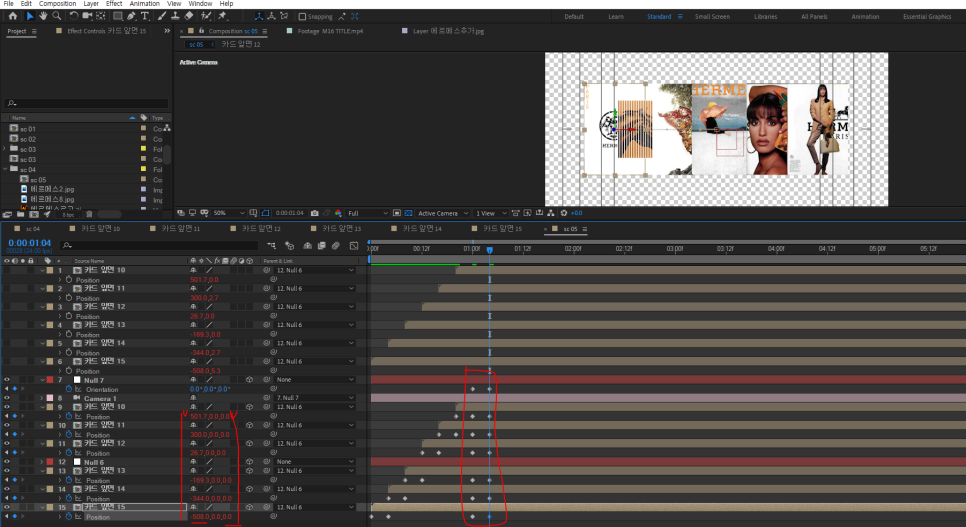The height and width of the screenshot is (527, 966).
Task: Select the Unified Camera tool
Action: pos(87,16)
